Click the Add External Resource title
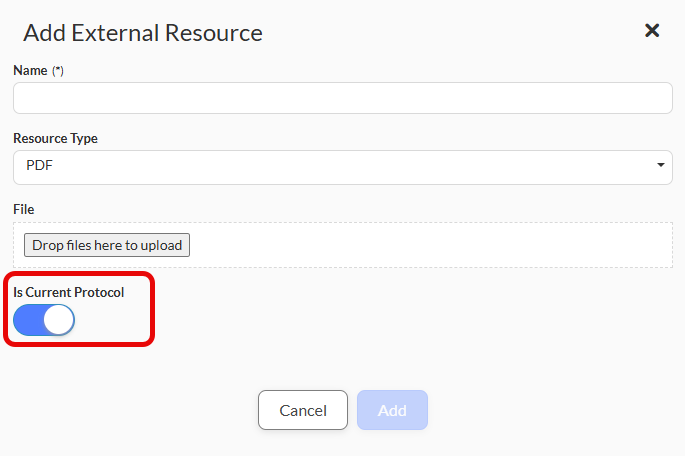685x456 pixels. click(x=143, y=33)
